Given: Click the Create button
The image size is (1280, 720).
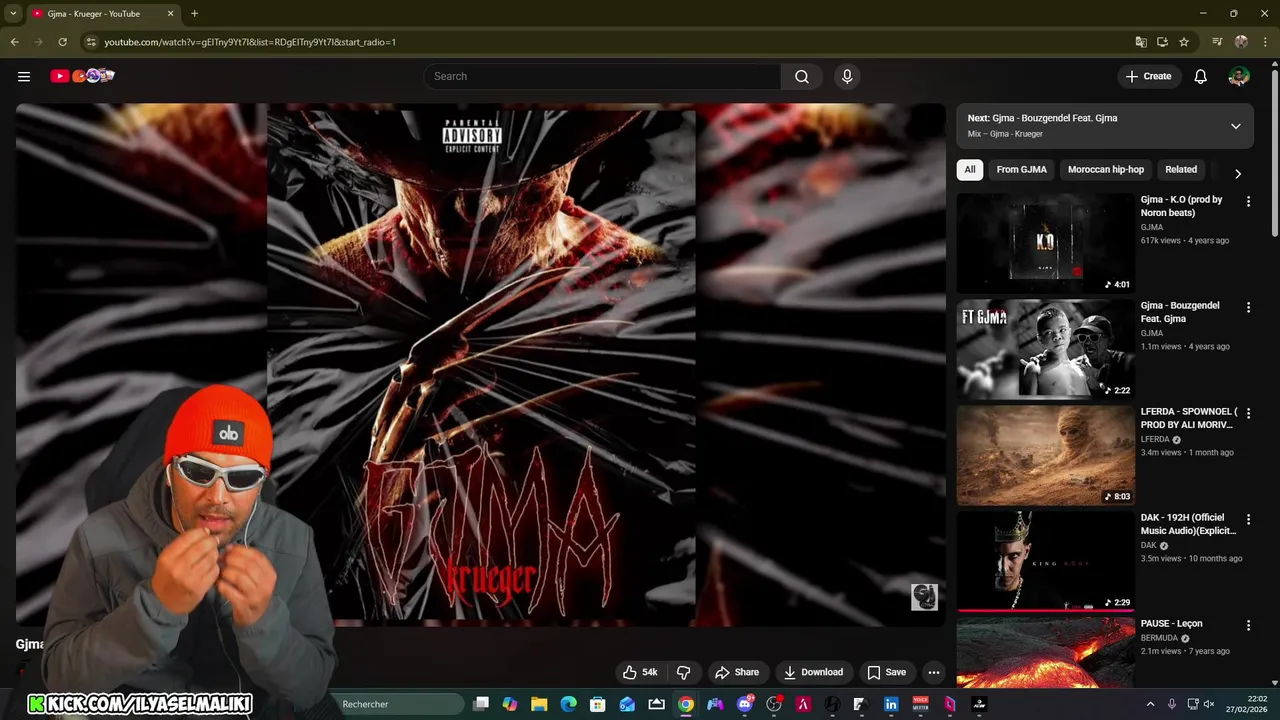Looking at the screenshot, I should [1148, 76].
